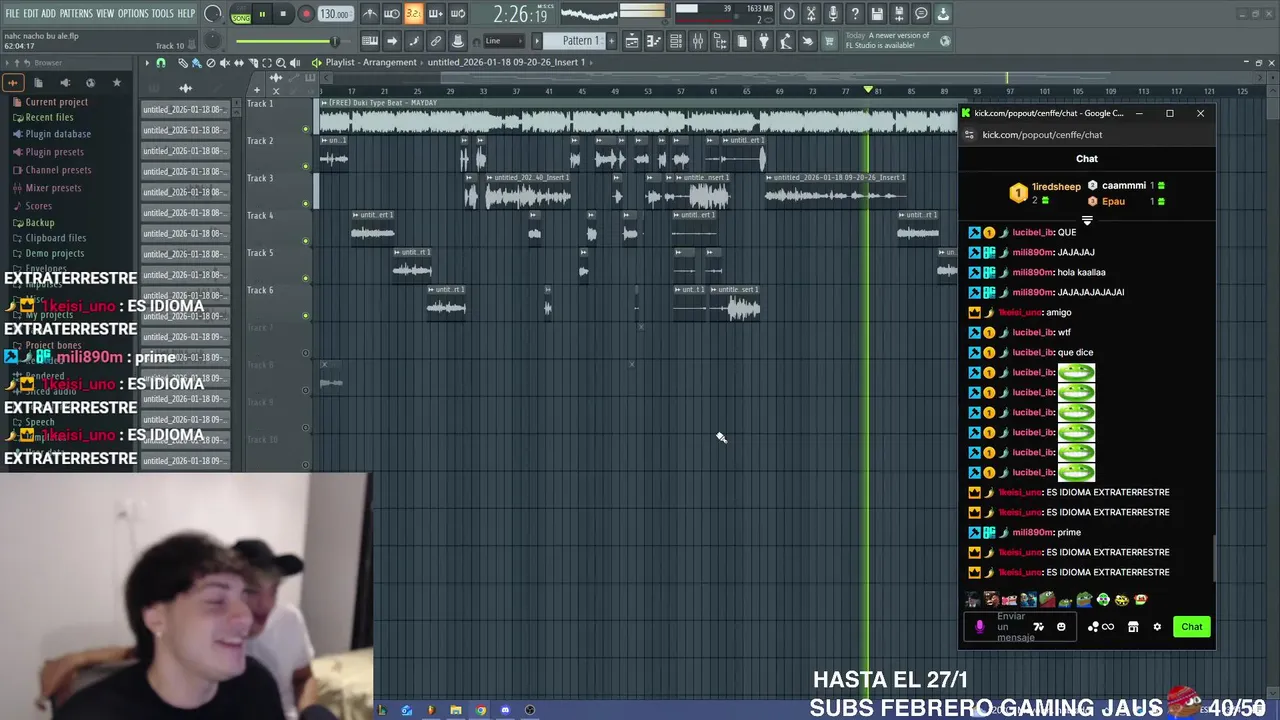Image resolution: width=1280 pixels, height=720 pixels.
Task: Click the multilink hat controller icon
Action: click(458, 41)
